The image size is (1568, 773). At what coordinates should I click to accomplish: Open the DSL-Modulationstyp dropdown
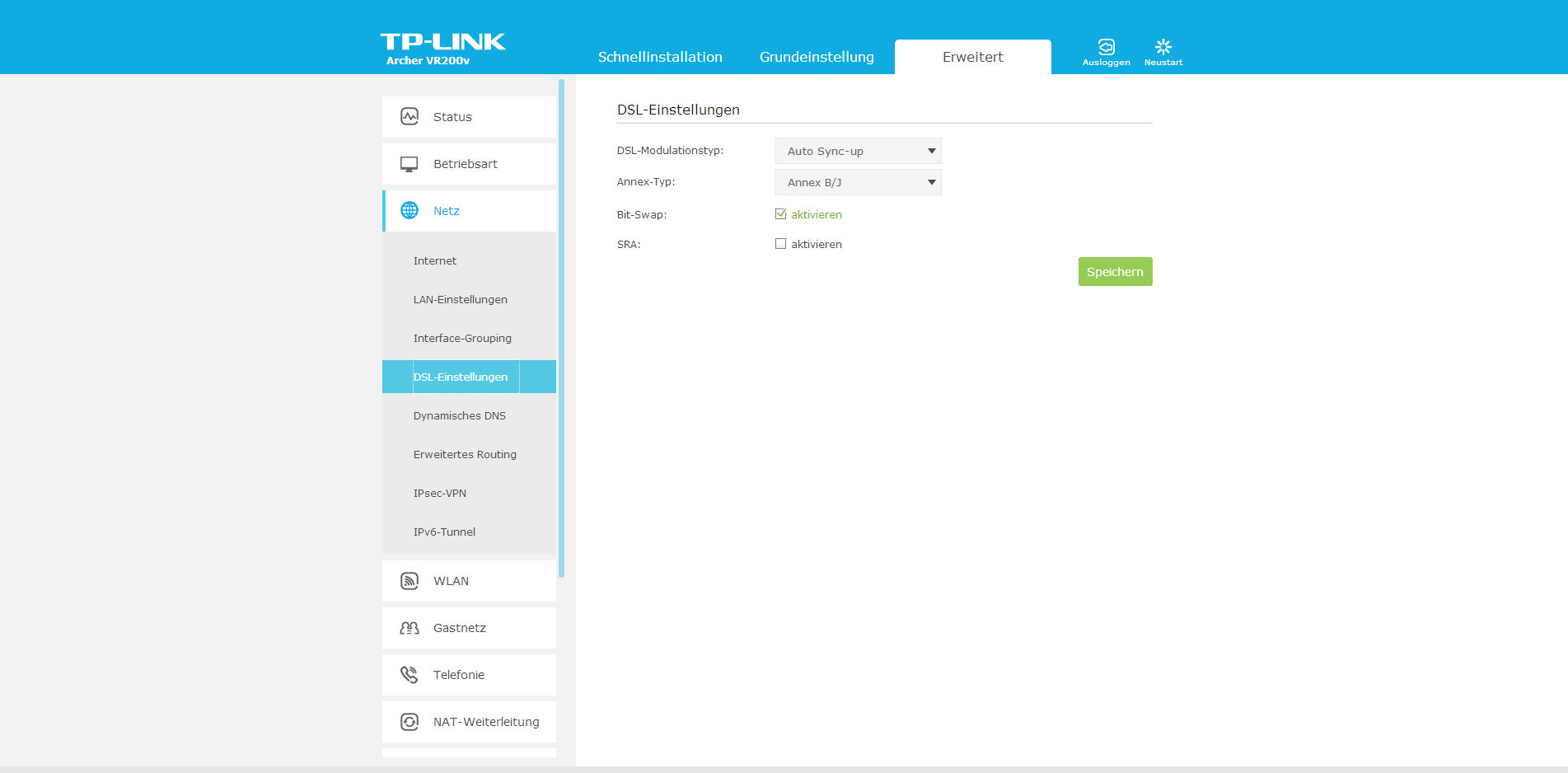858,151
